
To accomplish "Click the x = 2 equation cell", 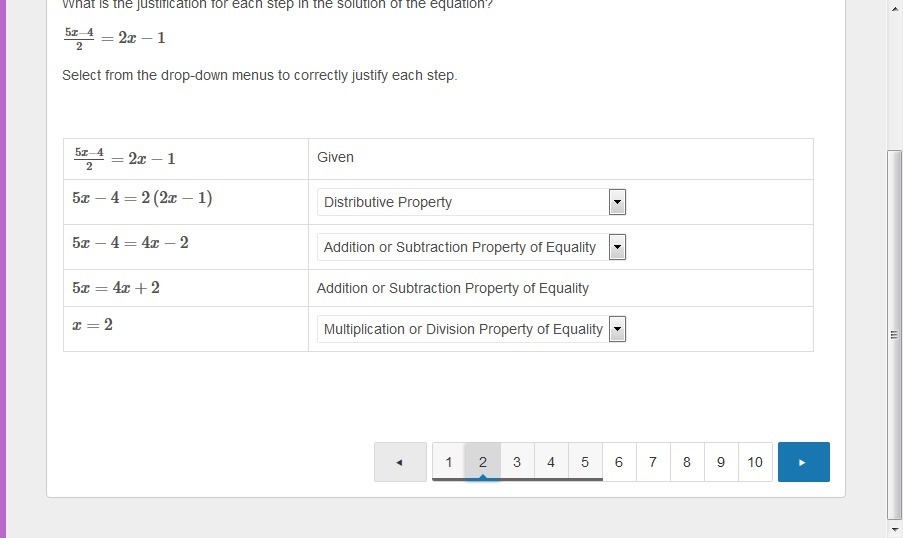I will point(185,326).
